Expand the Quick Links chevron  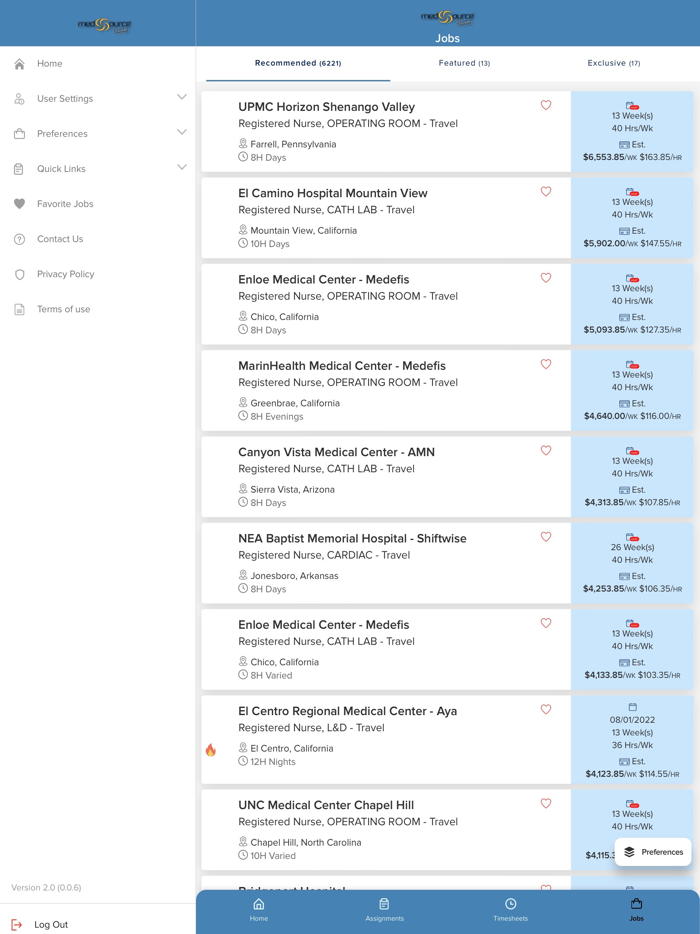tap(182, 167)
